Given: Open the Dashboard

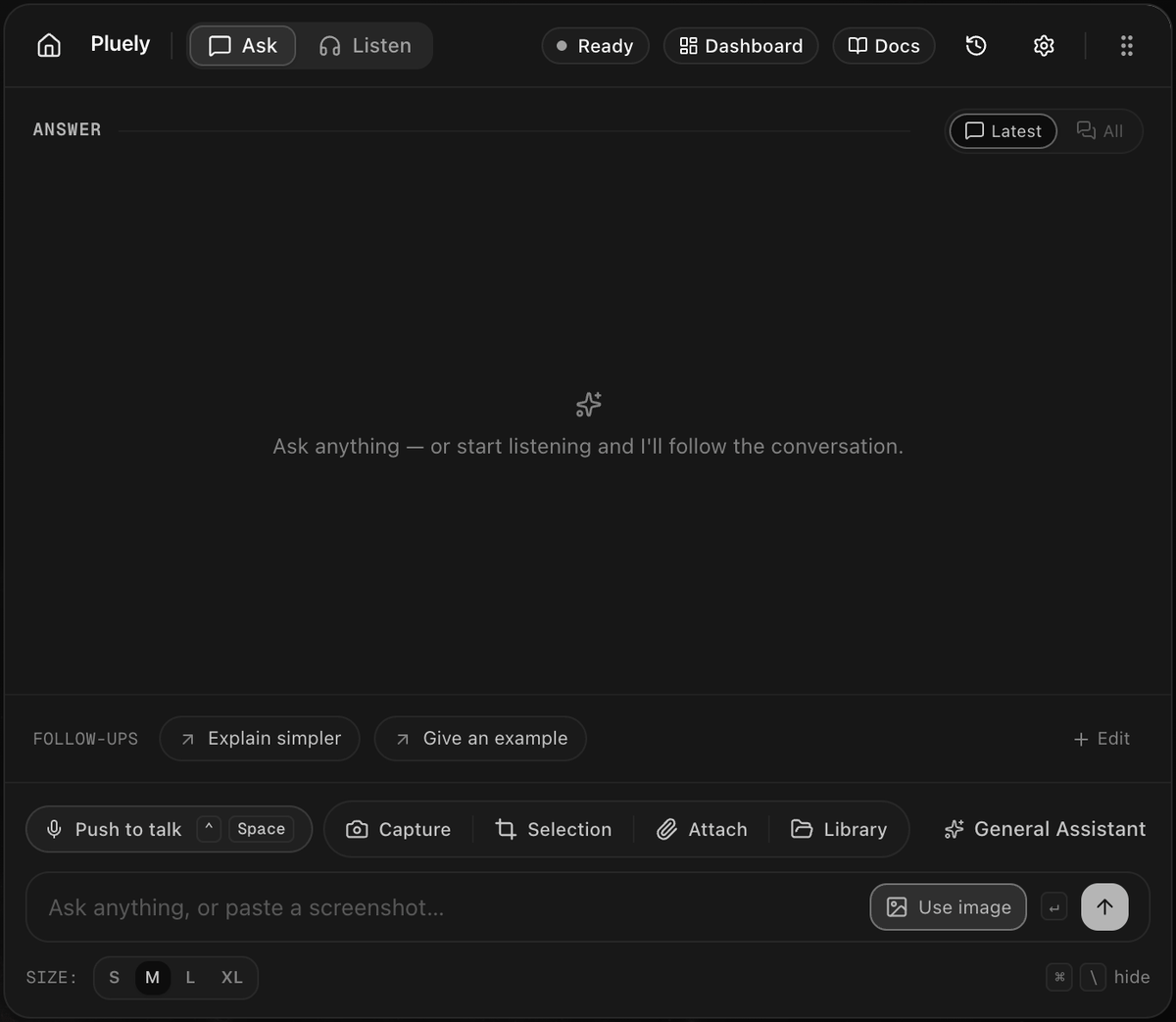Looking at the screenshot, I should pos(741,46).
